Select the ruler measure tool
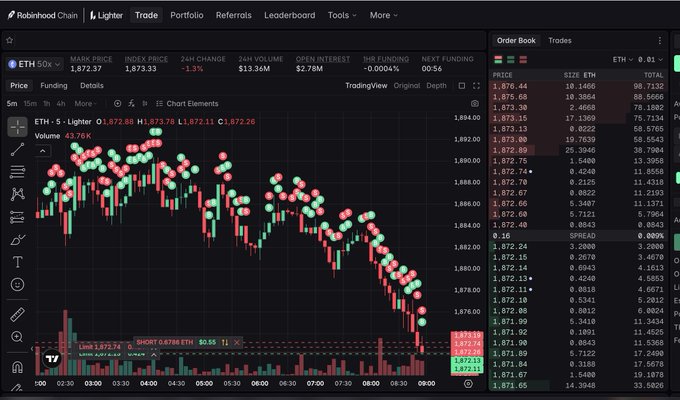This screenshot has height=400, width=680. [17, 314]
